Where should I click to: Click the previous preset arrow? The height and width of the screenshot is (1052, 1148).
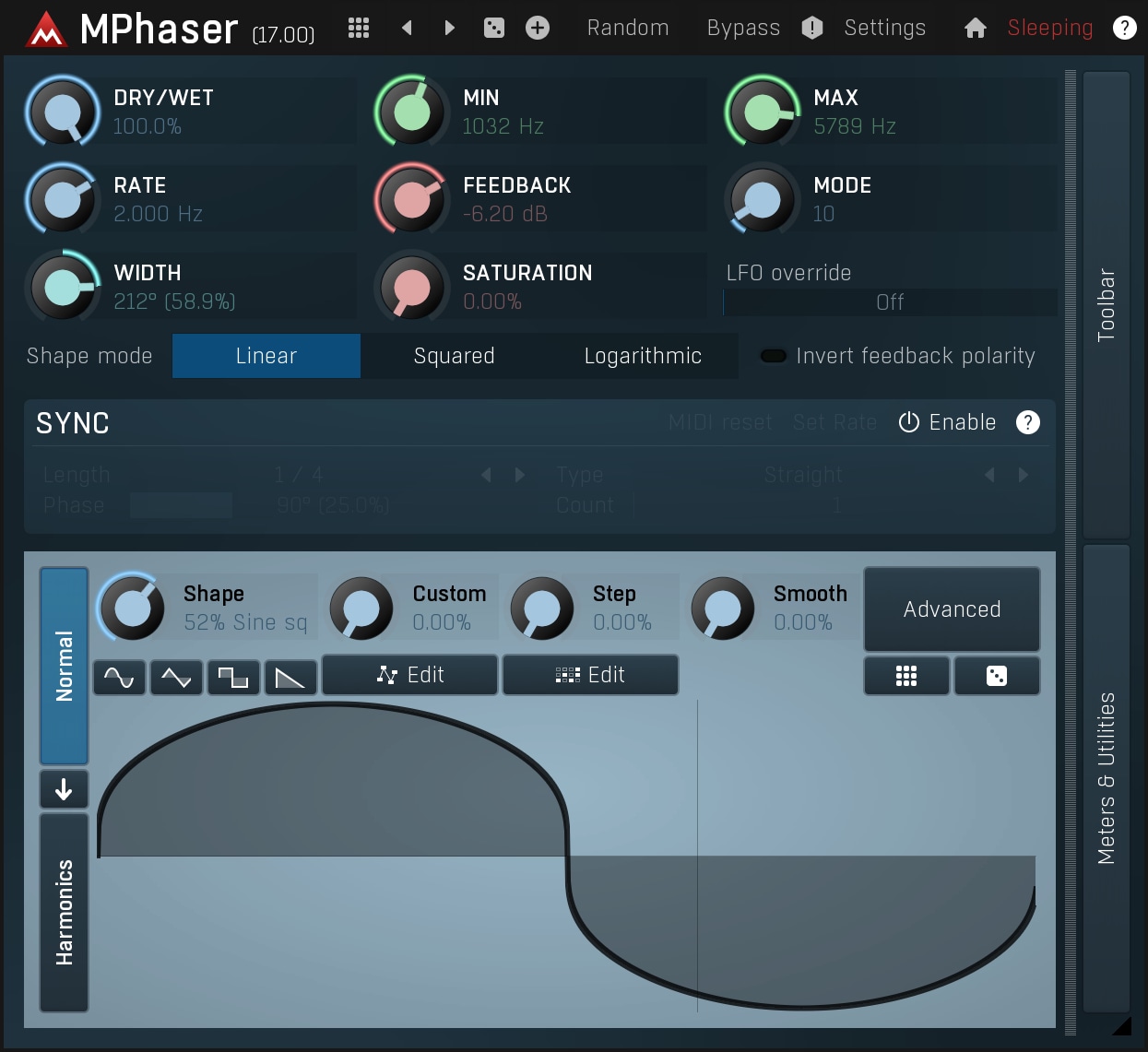click(x=407, y=28)
